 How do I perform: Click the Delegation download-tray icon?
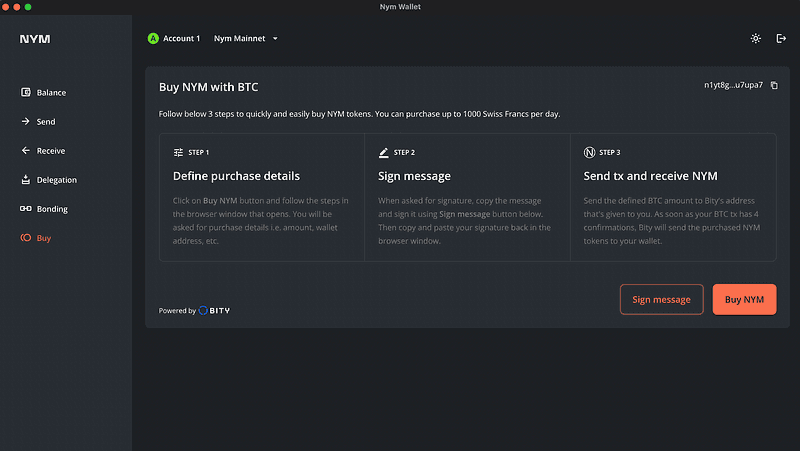point(26,179)
